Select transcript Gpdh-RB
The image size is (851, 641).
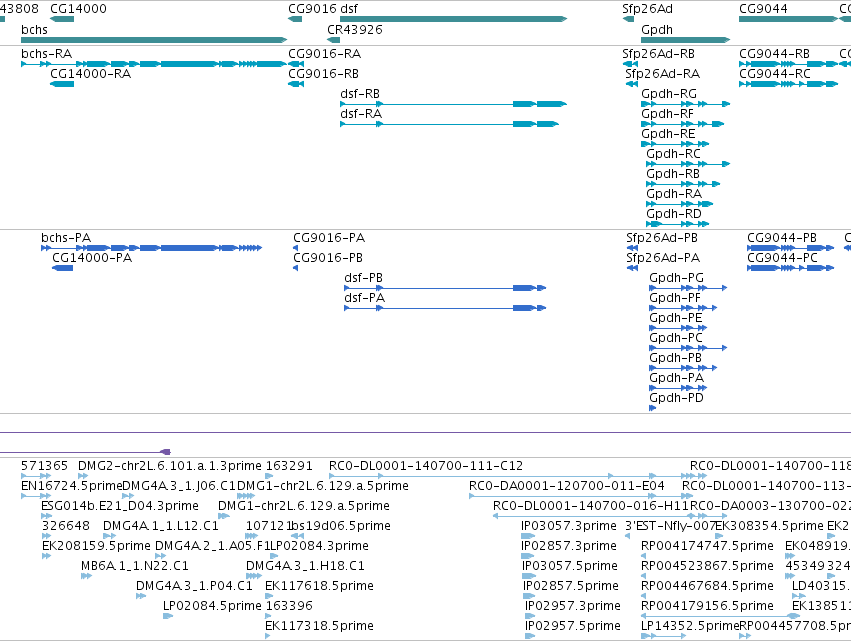[683, 184]
